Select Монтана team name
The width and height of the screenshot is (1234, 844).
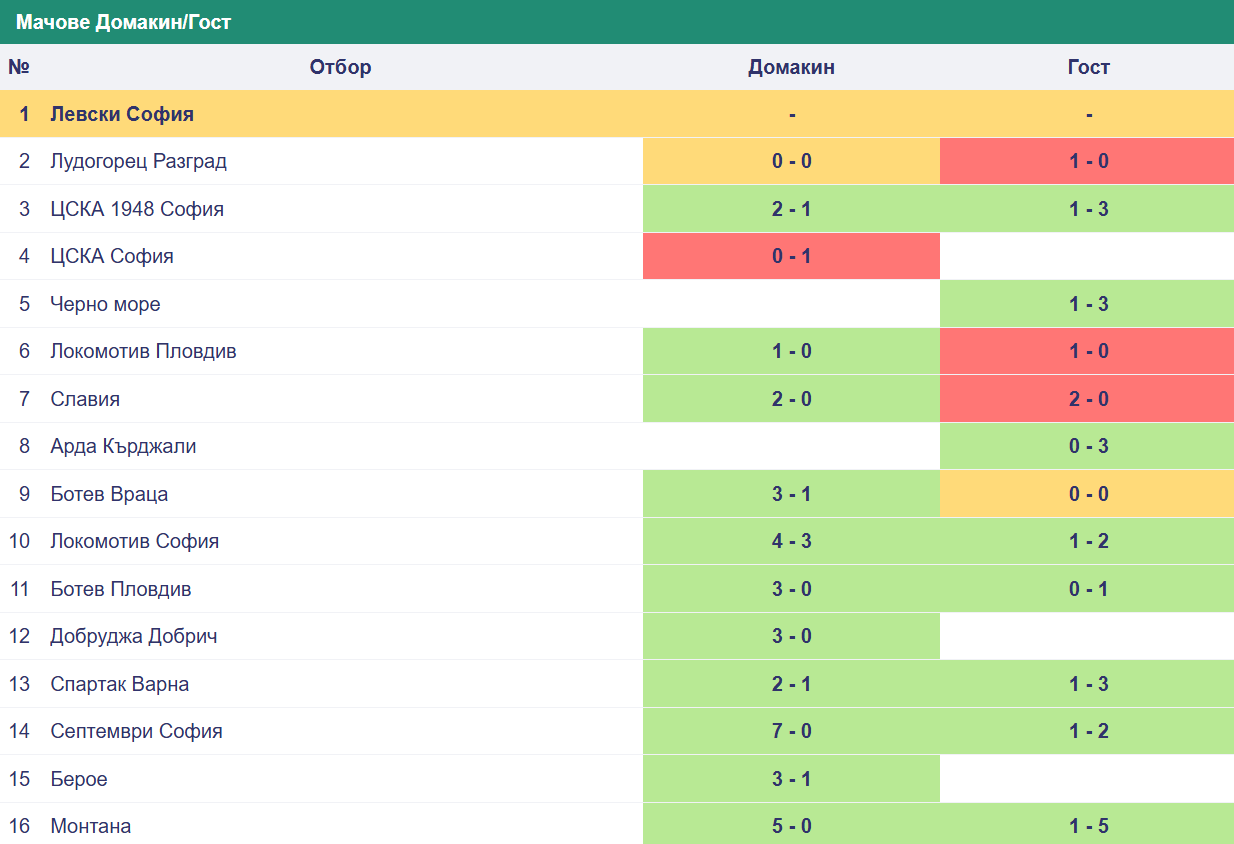(x=90, y=826)
